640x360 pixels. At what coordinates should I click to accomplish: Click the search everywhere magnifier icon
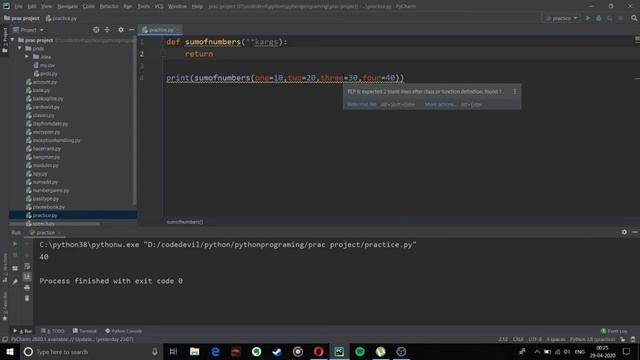tap(634, 18)
